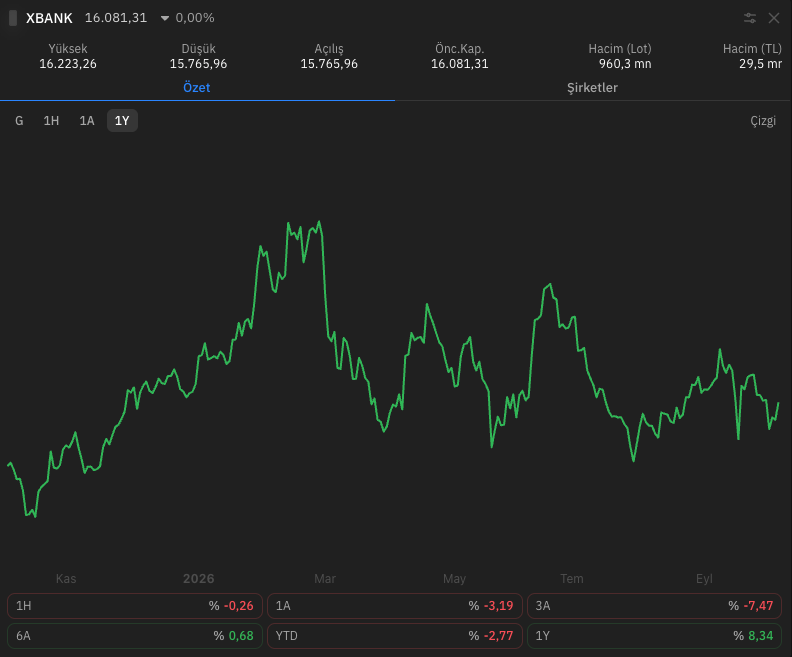The width and height of the screenshot is (792, 657).
Task: Close the XBANK panel
Action: pos(773,18)
